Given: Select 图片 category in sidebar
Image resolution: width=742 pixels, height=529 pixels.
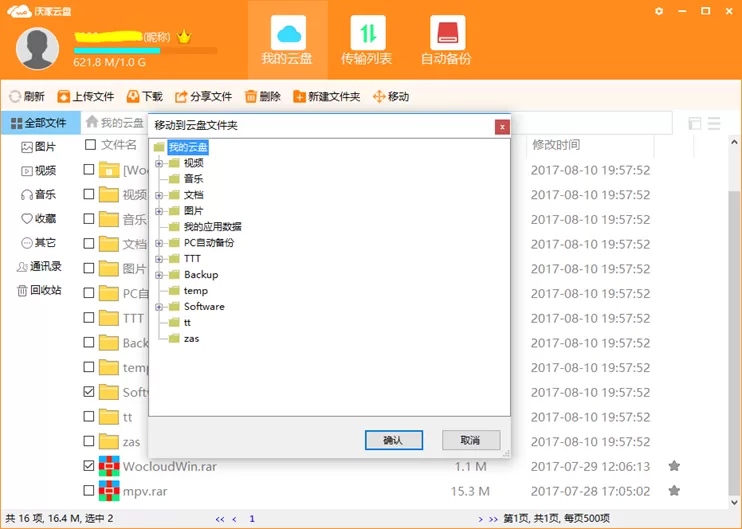Looking at the screenshot, I should click(39, 147).
